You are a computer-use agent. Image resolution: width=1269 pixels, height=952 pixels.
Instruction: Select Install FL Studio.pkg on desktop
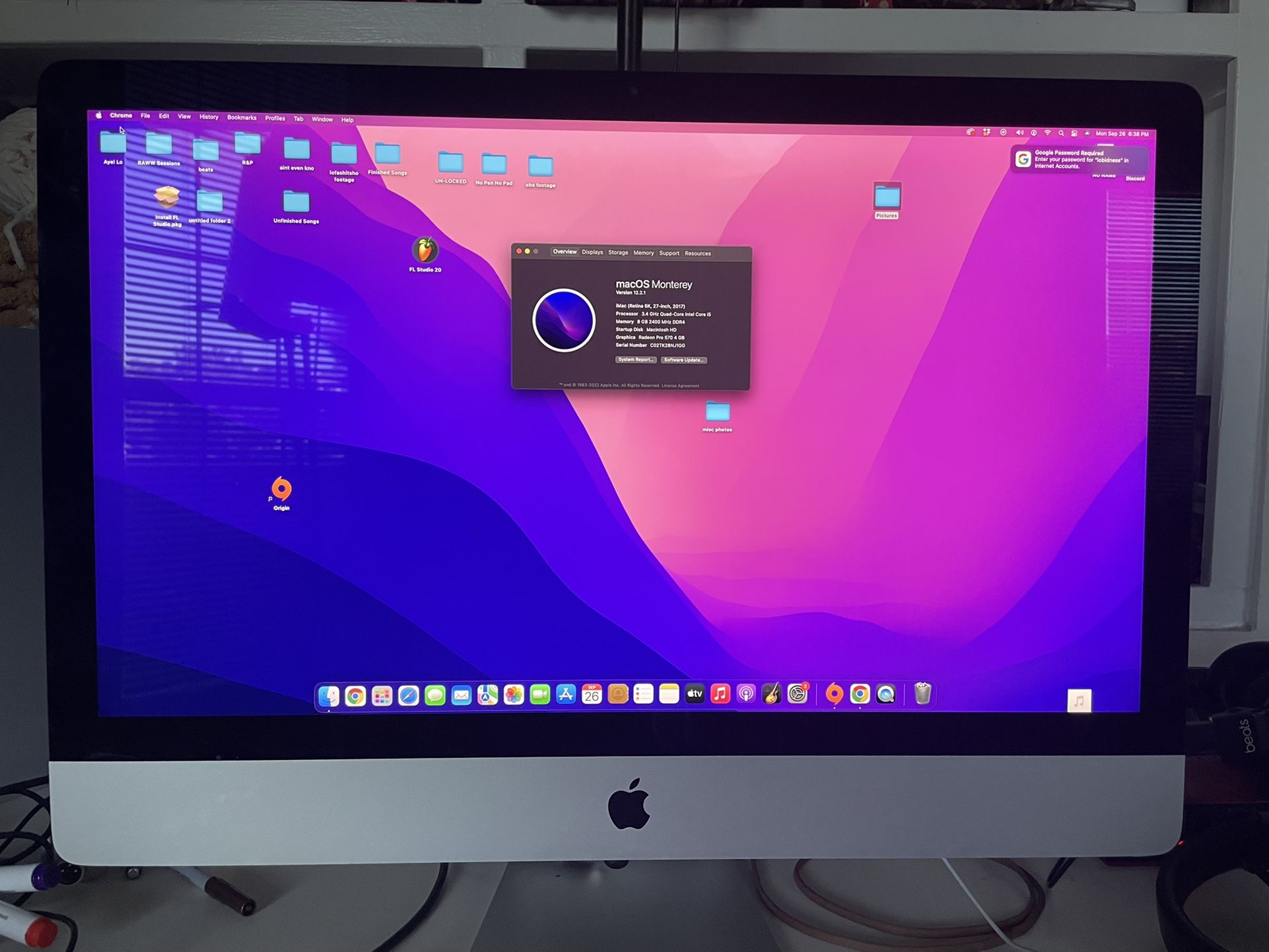coord(167,206)
